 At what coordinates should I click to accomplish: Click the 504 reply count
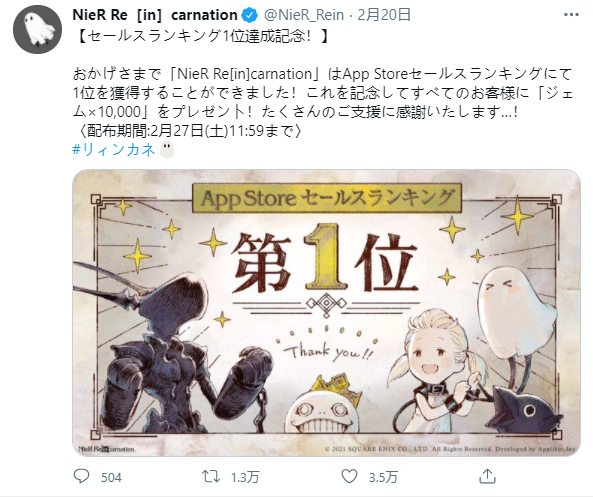tap(111, 478)
